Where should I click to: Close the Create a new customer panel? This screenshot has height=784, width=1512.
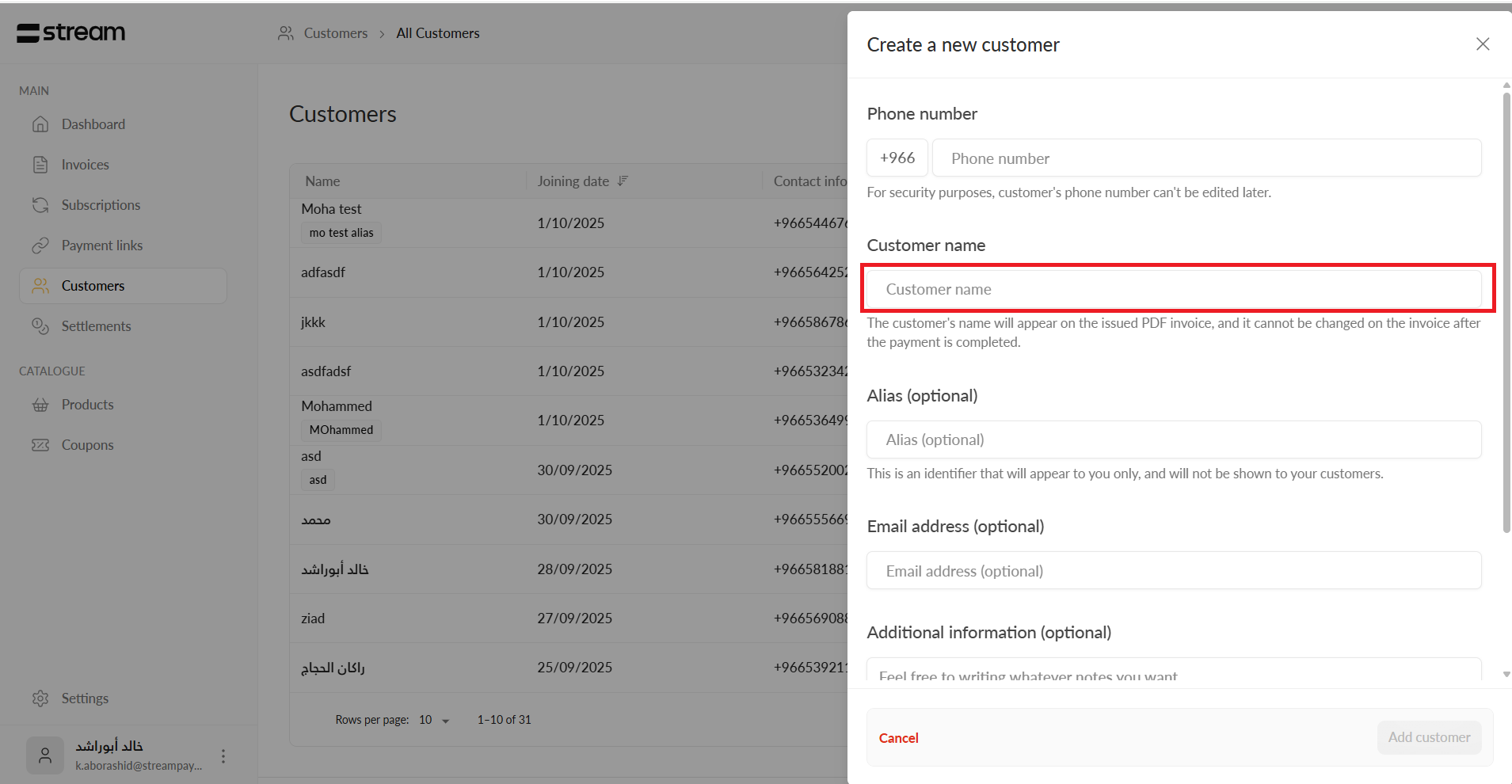point(1483,44)
